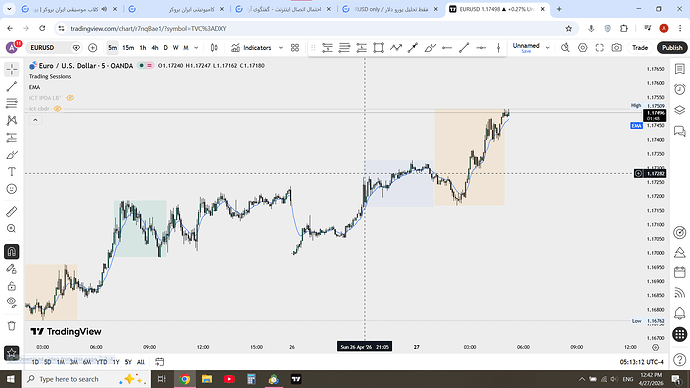Switch to the daily D timeframe
Screen dimensions: 690x388
tap(165, 48)
